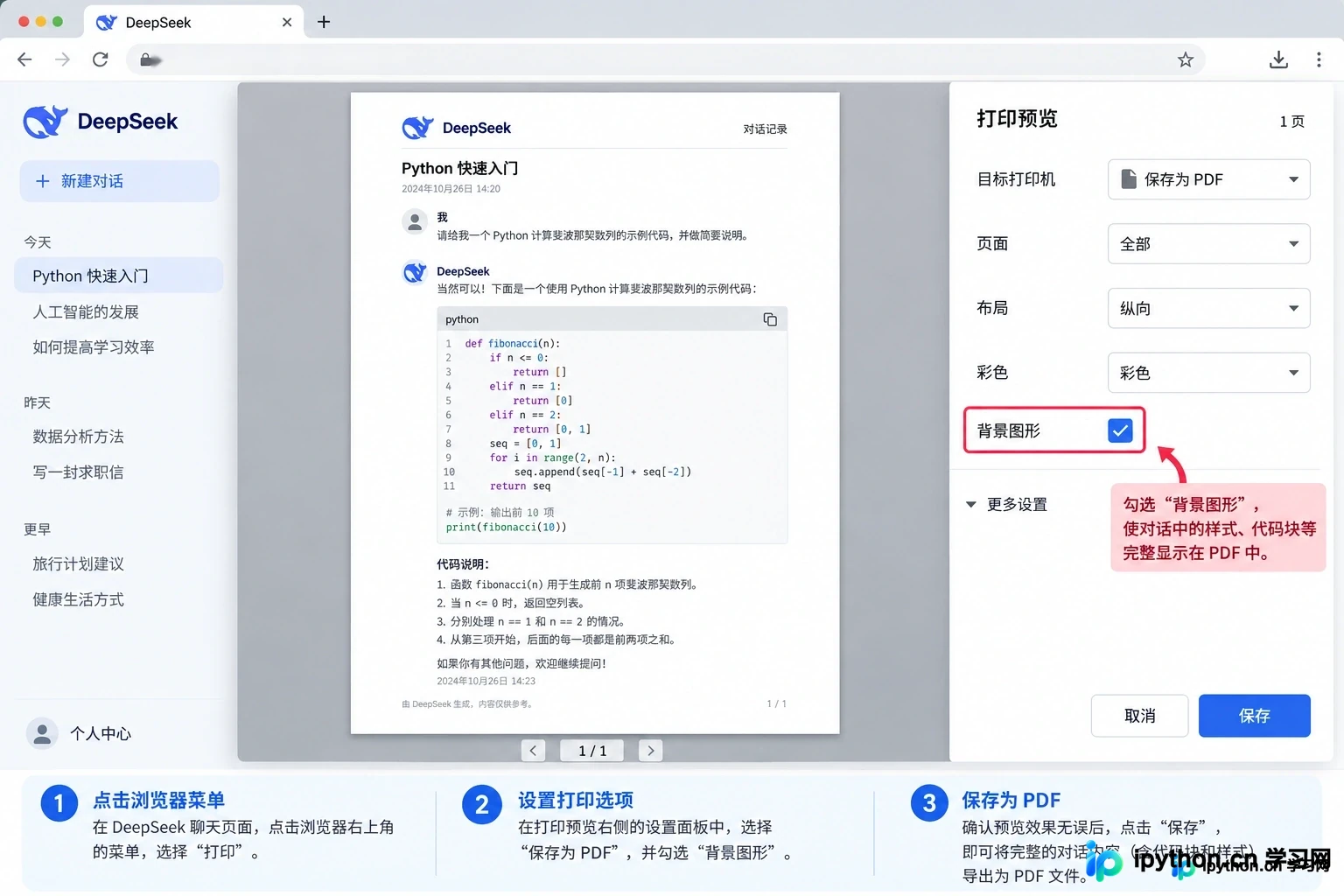
Task: Click DeepSeek avatar beside the reply
Action: tap(414, 272)
